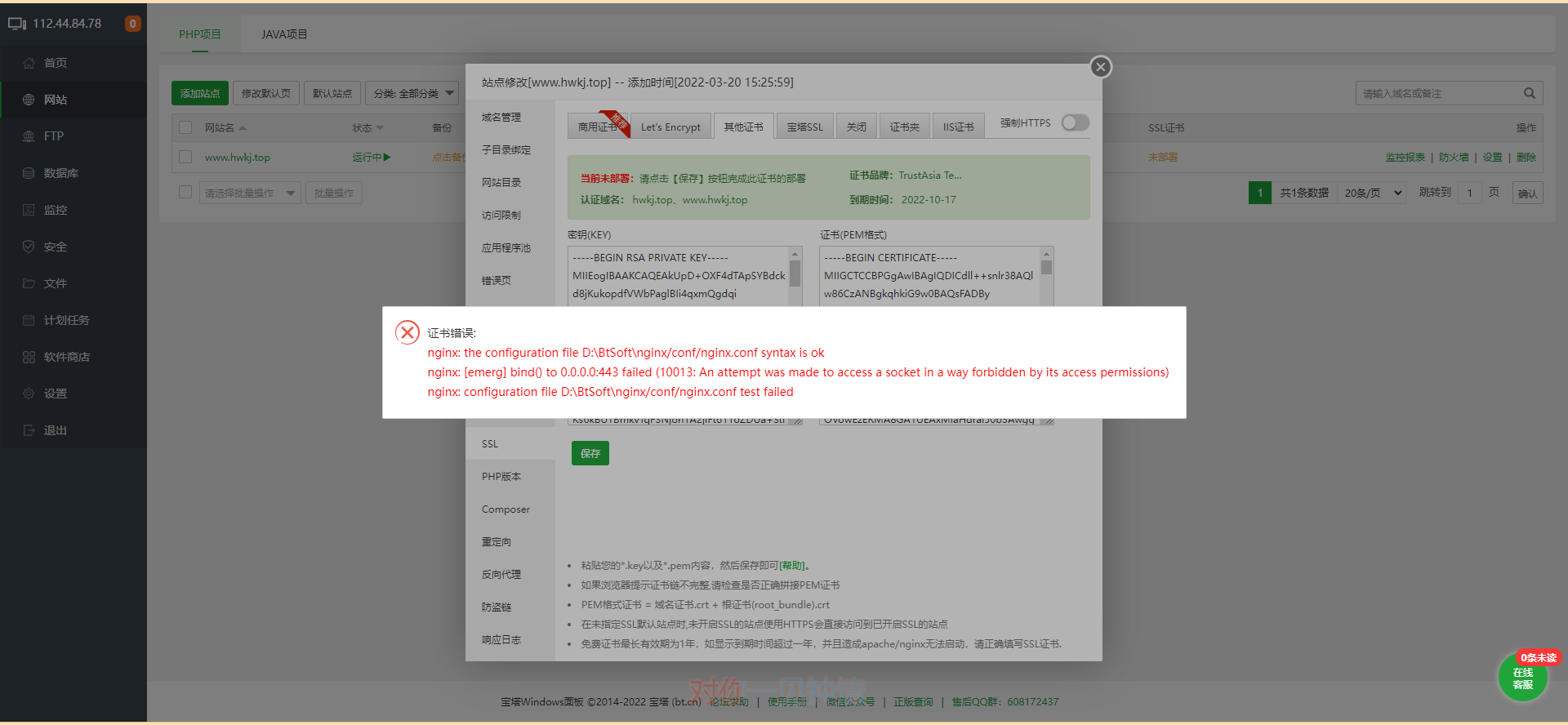Select the 商用证书 tab
The height and width of the screenshot is (725, 1568).
click(599, 127)
